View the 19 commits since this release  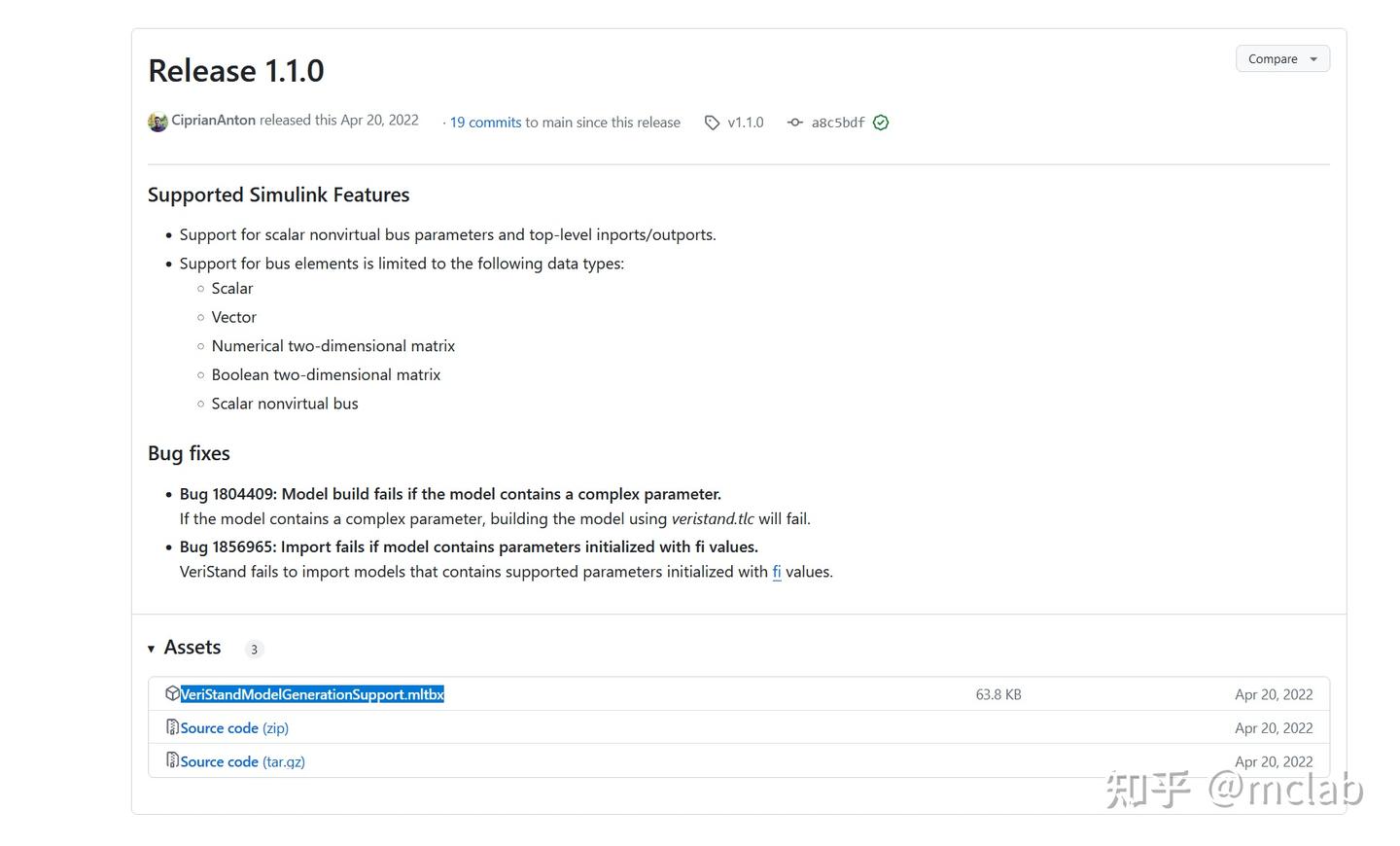pos(485,123)
